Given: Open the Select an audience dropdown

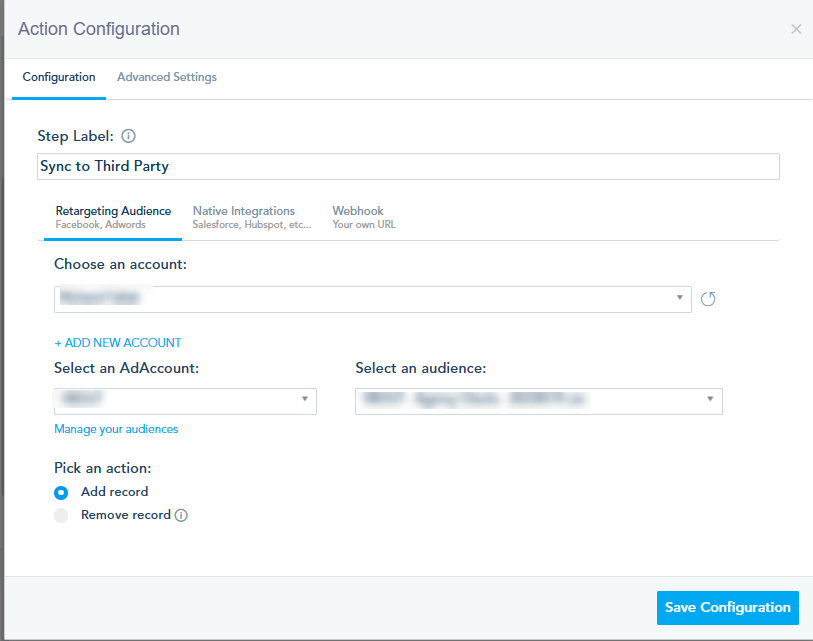Looking at the screenshot, I should 539,401.
